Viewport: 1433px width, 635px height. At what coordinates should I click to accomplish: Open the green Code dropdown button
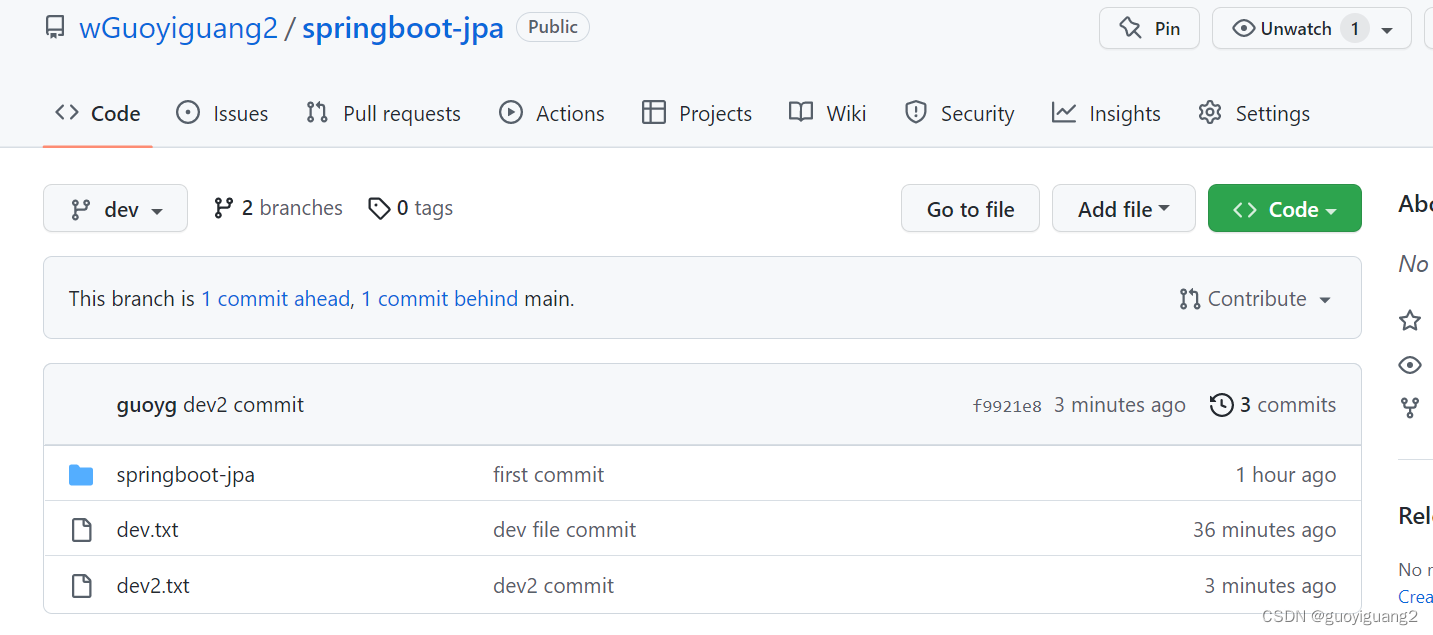coord(1284,208)
